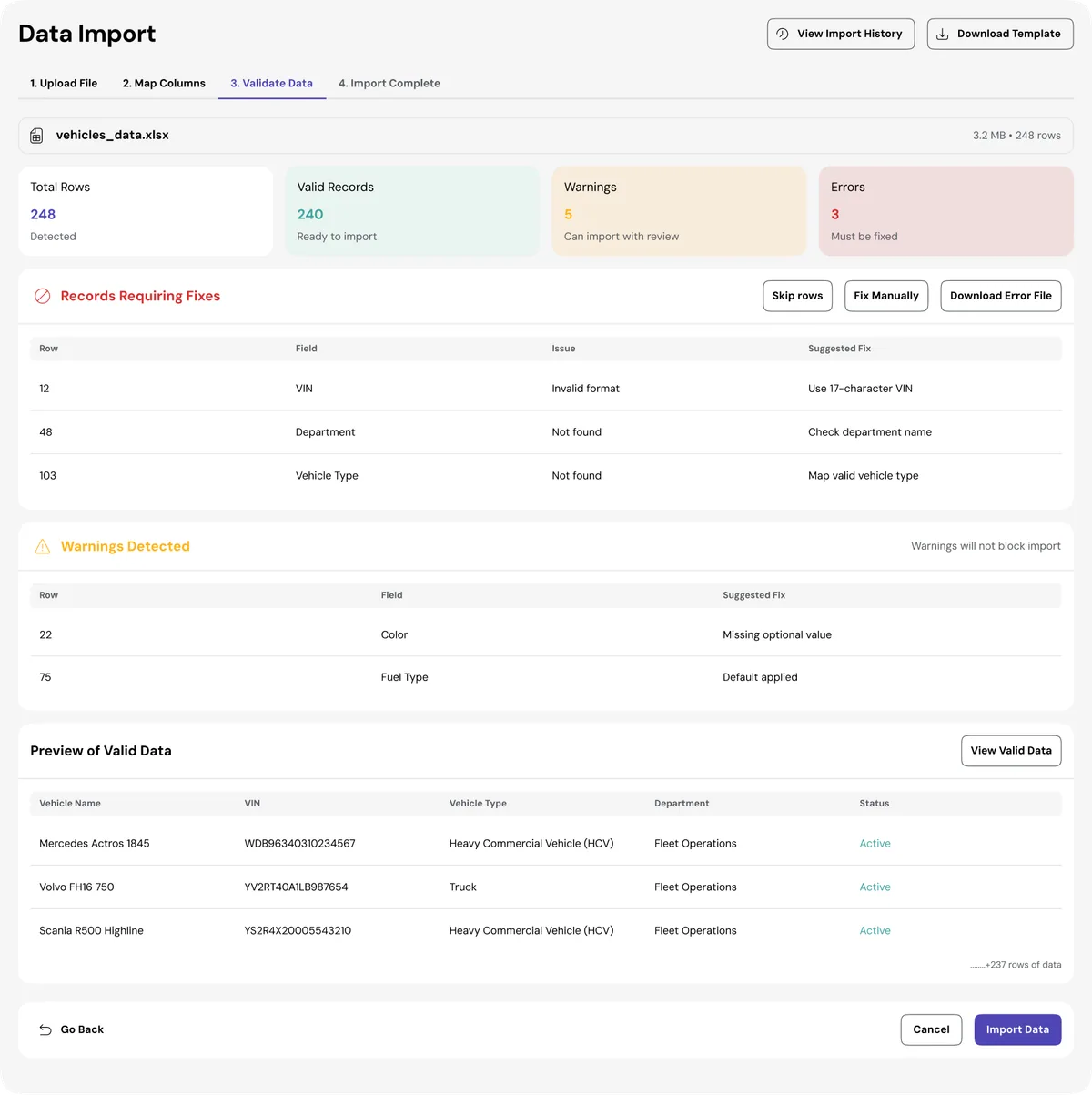Open View Valid Data
Image resolution: width=1092 pixels, height=1095 pixels.
pos(1011,750)
